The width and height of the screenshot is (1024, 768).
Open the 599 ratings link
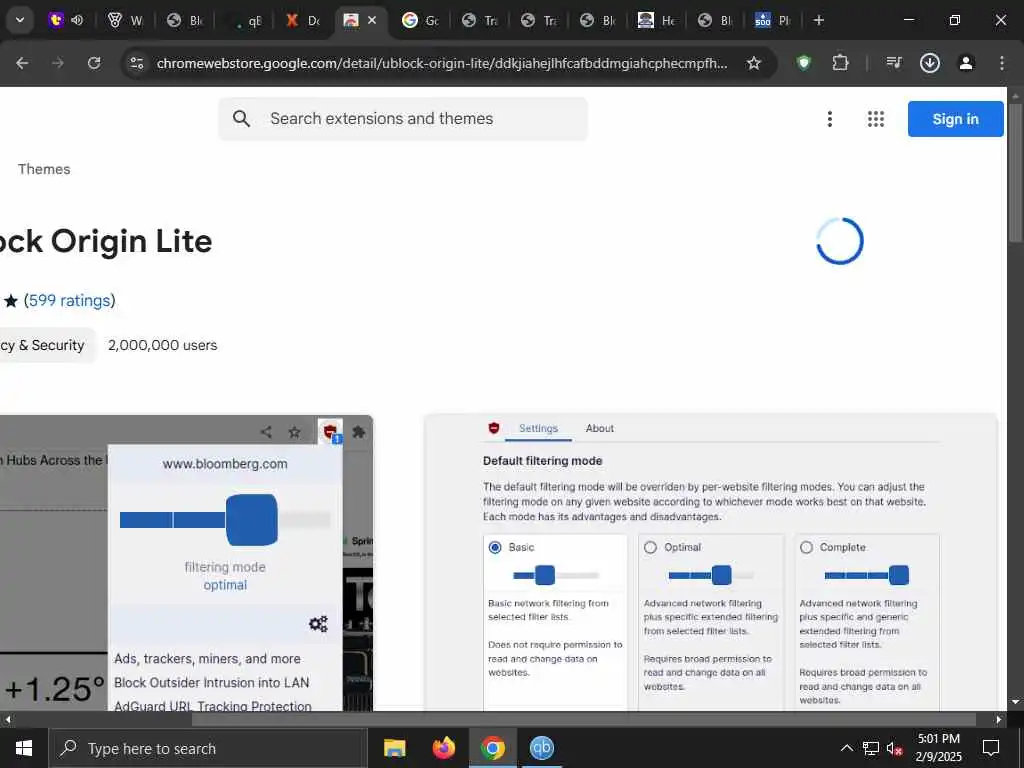pyautogui.click(x=70, y=300)
